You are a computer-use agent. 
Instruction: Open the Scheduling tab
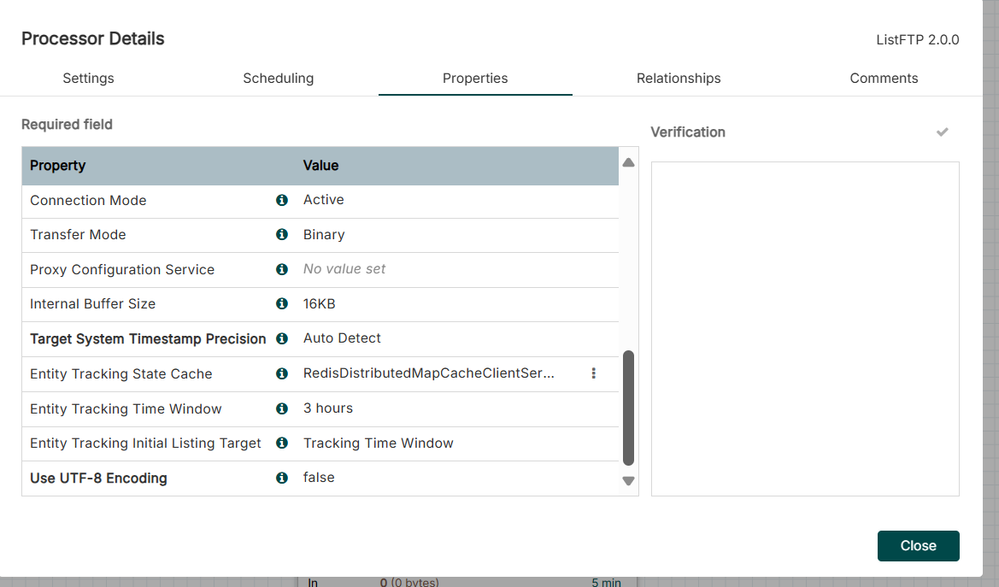tap(277, 78)
